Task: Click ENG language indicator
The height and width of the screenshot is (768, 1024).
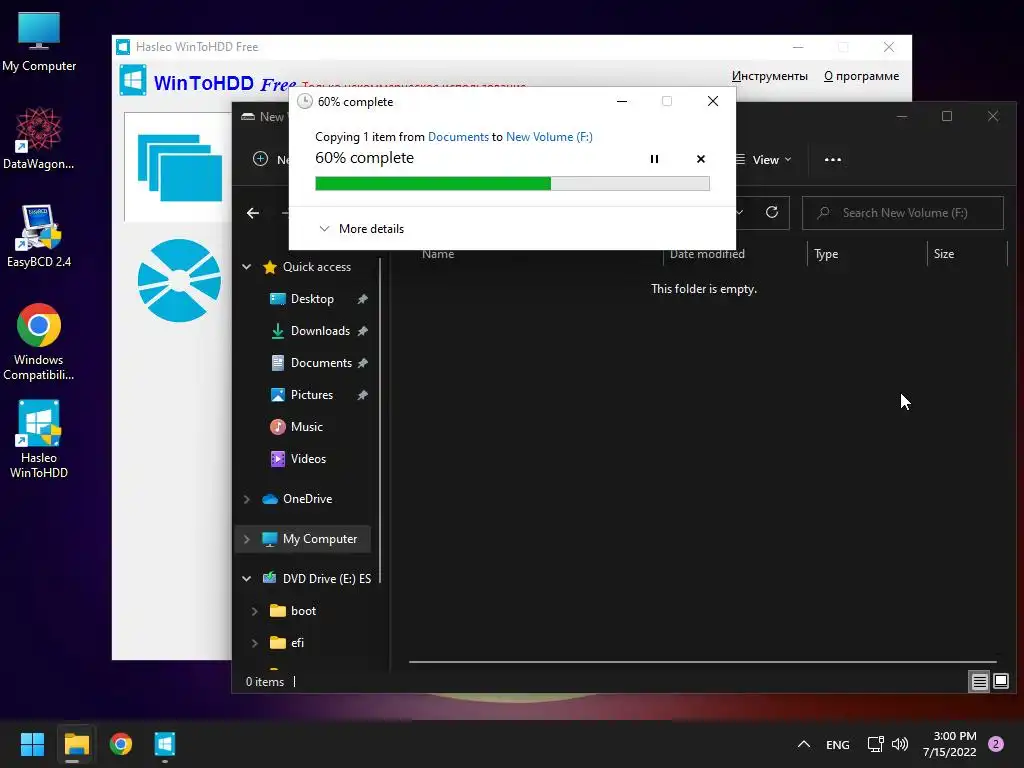Action: tap(837, 744)
